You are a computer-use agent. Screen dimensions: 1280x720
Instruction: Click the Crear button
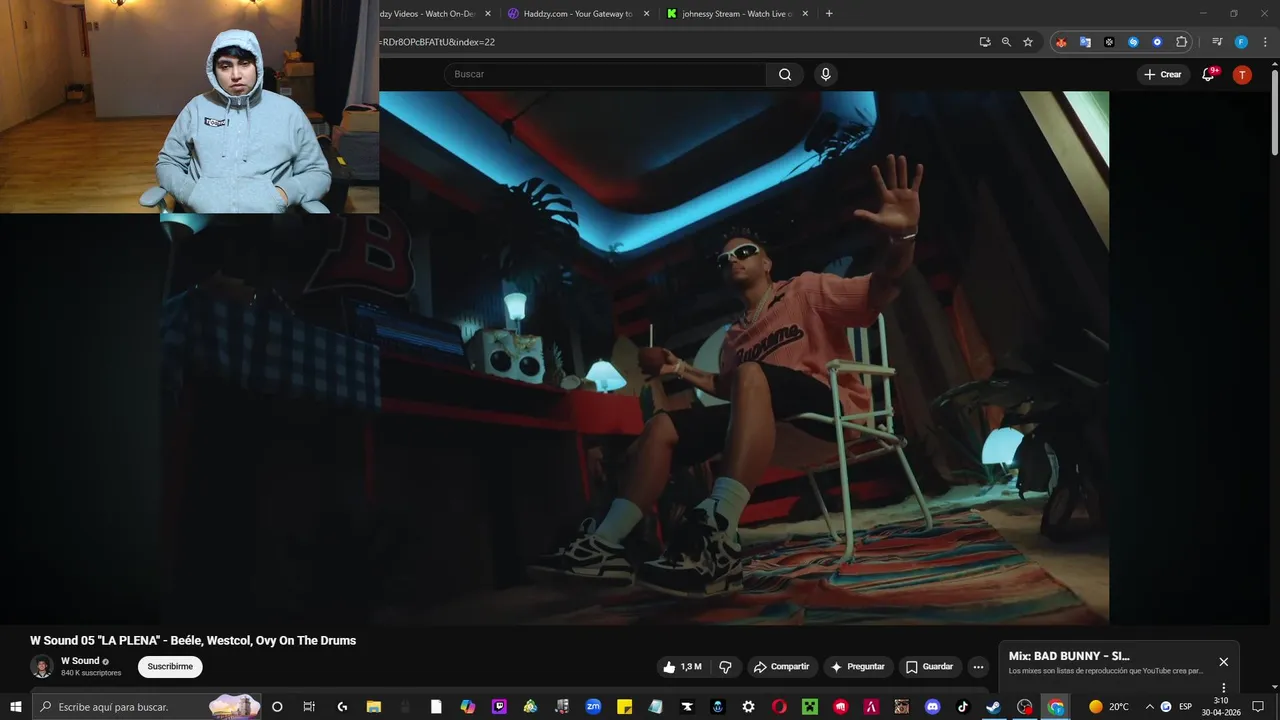(x=1163, y=74)
